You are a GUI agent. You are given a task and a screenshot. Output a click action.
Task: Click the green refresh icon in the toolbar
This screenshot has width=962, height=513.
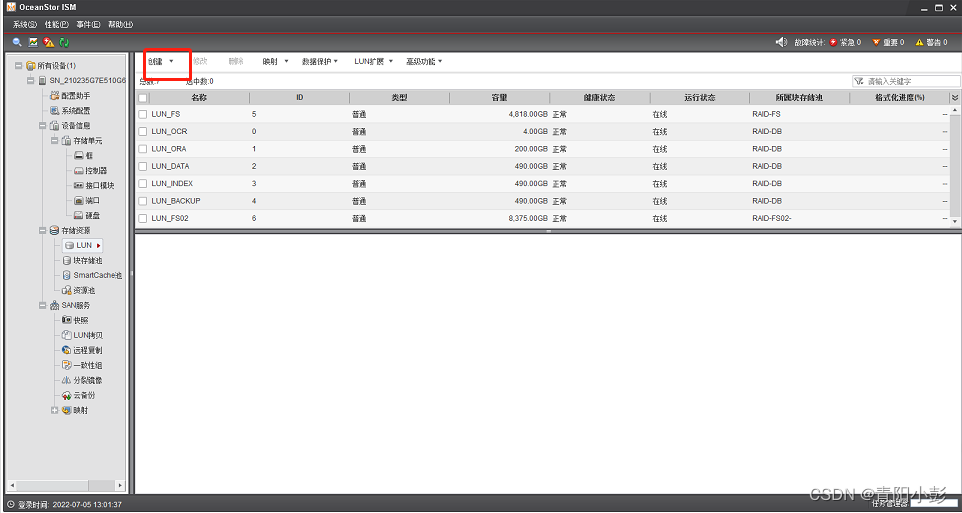[64, 42]
